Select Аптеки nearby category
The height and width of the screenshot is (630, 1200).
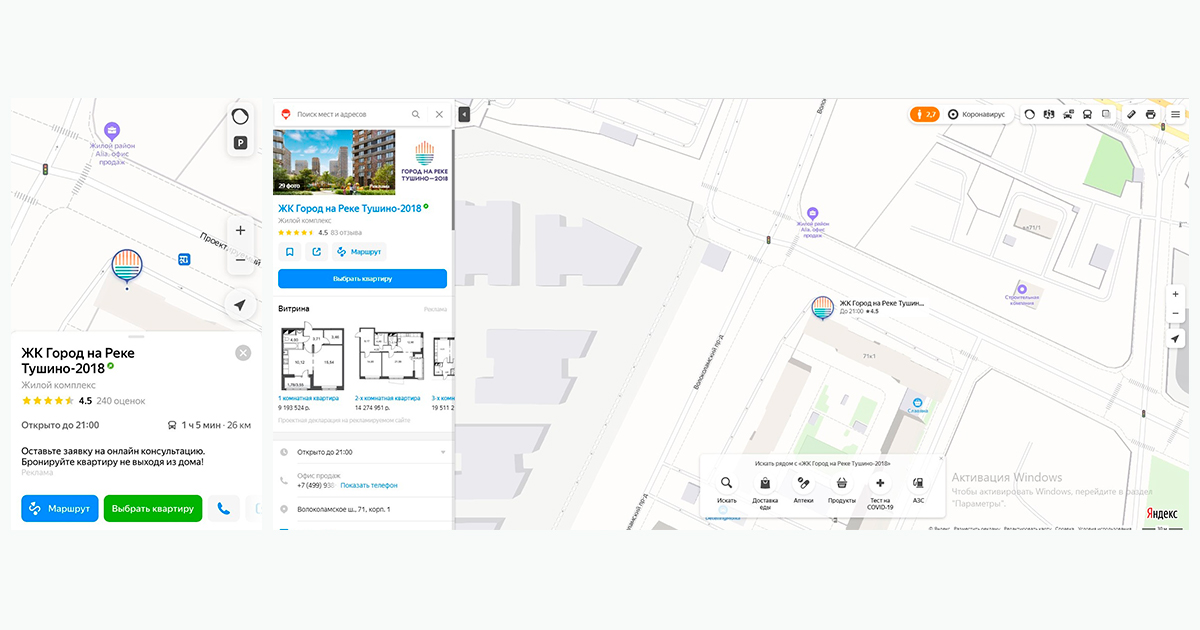(x=803, y=488)
